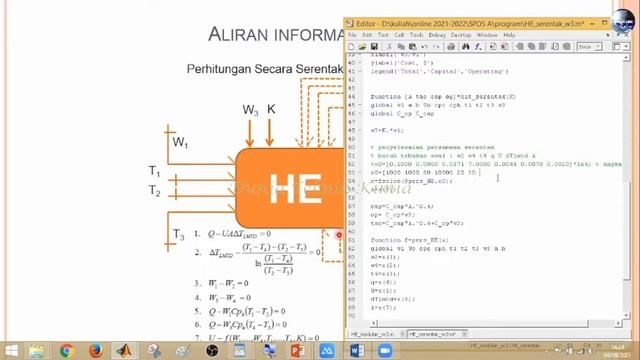Image resolution: width=640 pixels, height=360 pixels.
Task: Click the New file icon in editor toolbar
Action: tap(351, 47)
